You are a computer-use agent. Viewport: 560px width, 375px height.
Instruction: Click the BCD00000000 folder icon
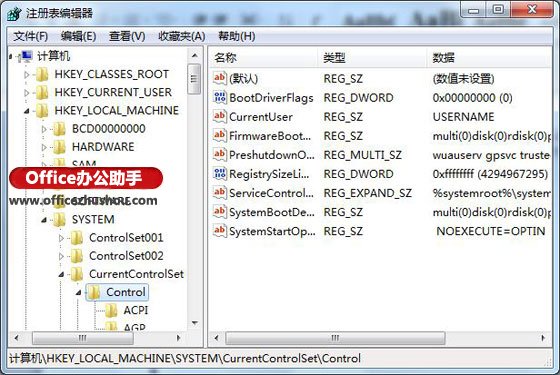tap(59, 129)
